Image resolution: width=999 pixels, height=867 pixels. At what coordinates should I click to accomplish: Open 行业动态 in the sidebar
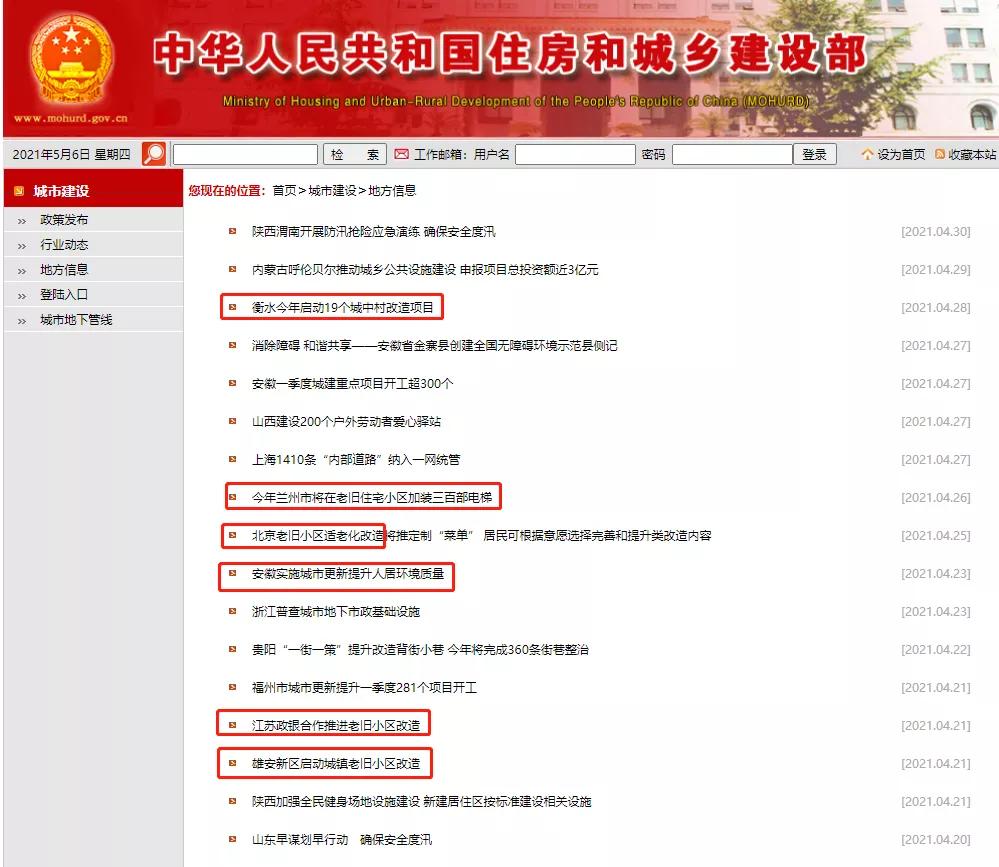pyautogui.click(x=64, y=245)
